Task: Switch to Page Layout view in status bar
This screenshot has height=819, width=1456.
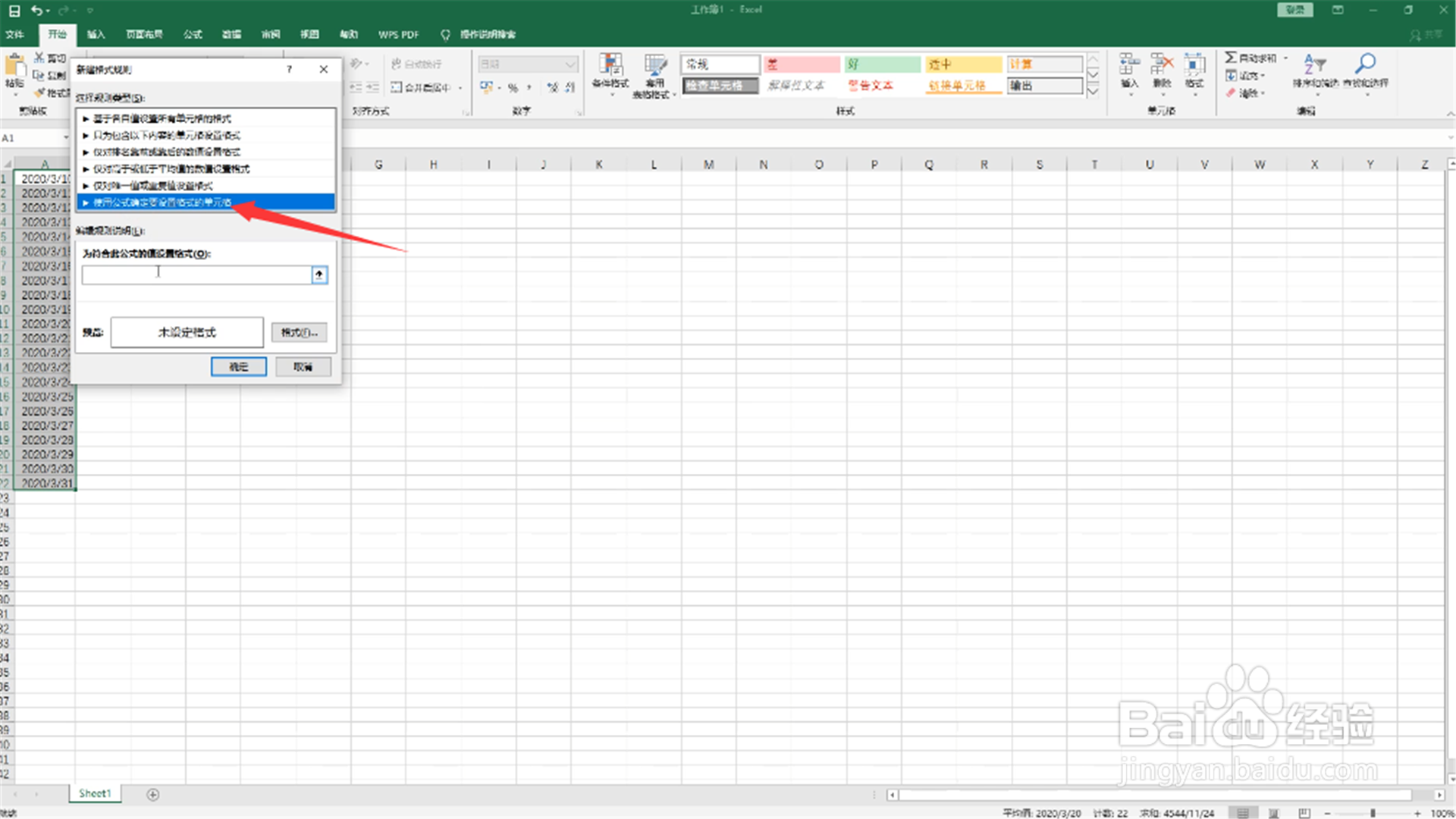Action: tap(1274, 813)
